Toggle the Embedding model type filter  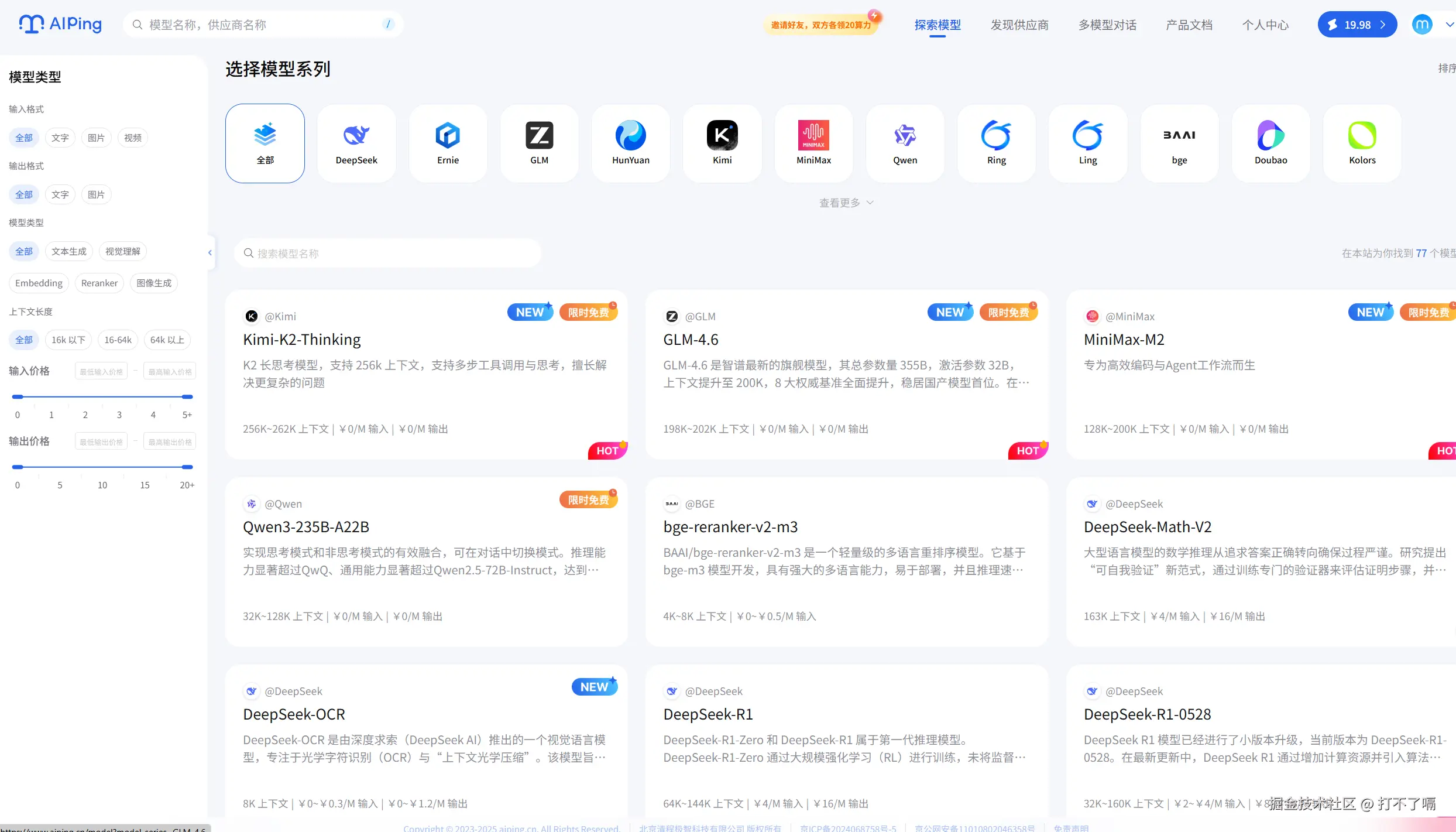tap(39, 283)
